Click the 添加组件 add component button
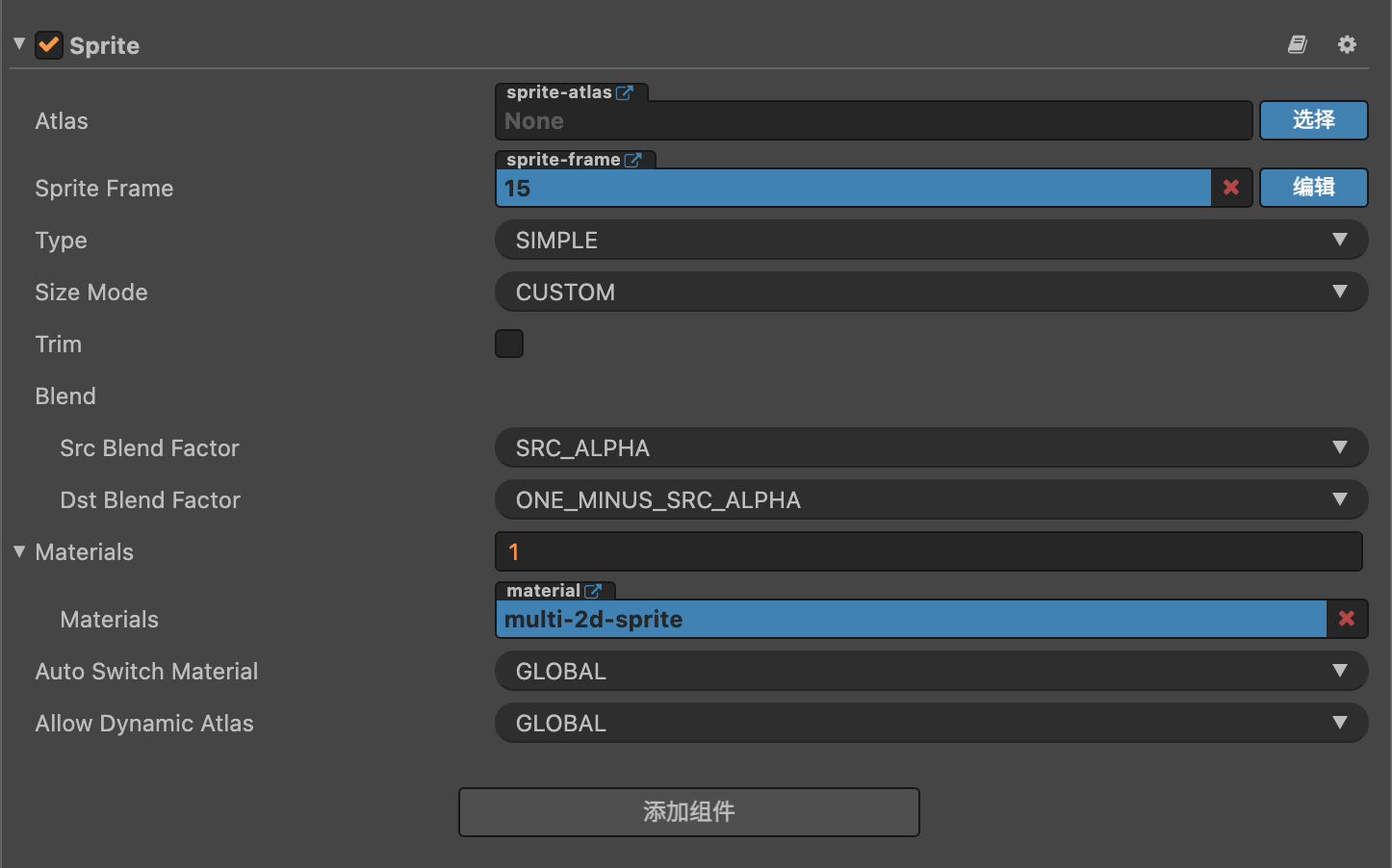Screen dimensions: 1392x868 coord(689,812)
